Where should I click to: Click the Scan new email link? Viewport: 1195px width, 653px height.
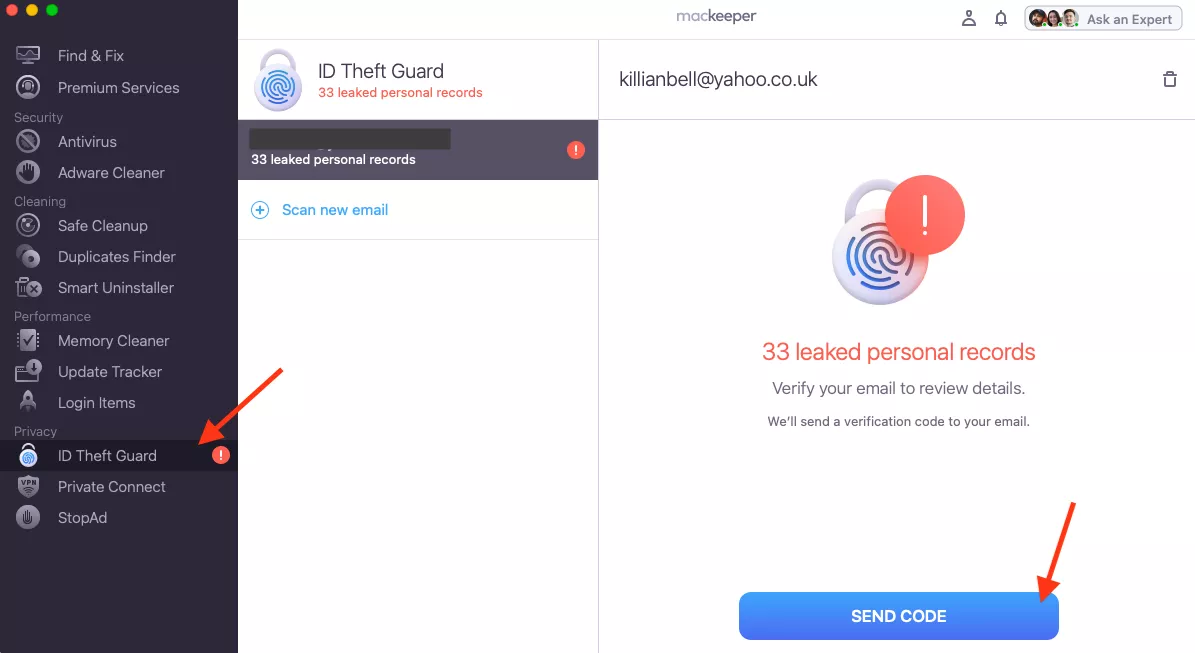pos(335,210)
